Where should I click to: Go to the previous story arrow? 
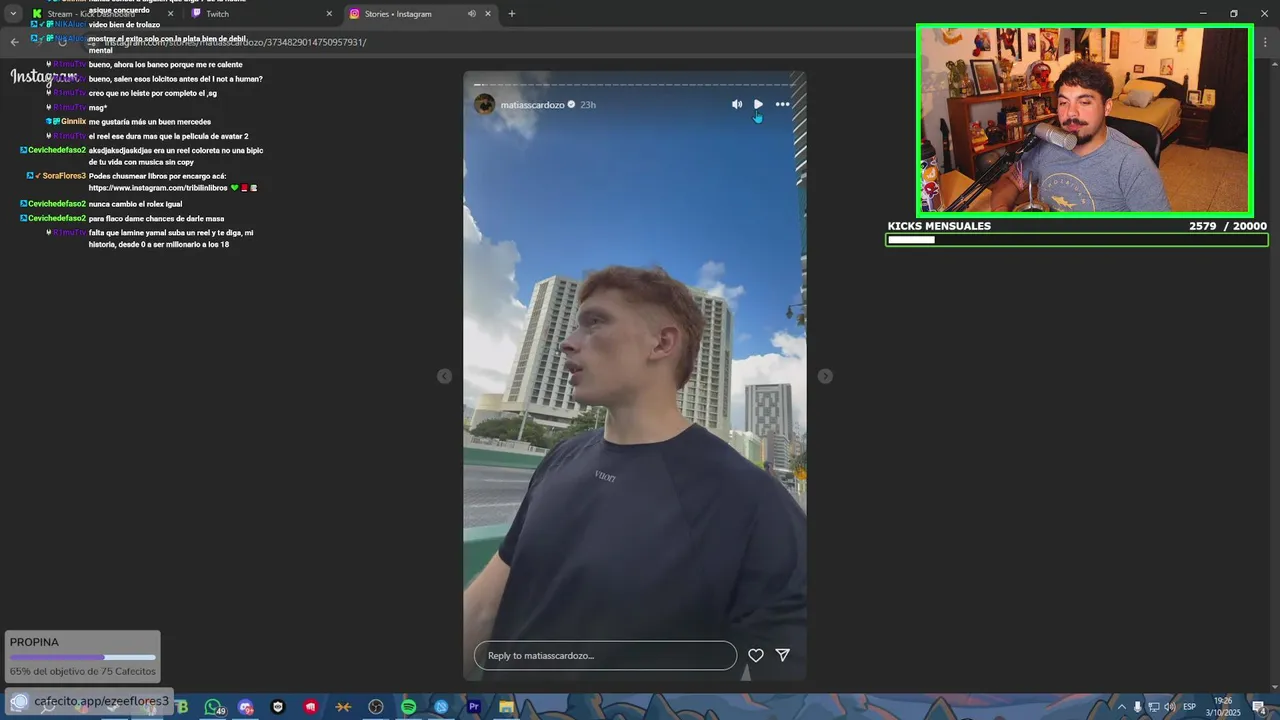tap(444, 376)
